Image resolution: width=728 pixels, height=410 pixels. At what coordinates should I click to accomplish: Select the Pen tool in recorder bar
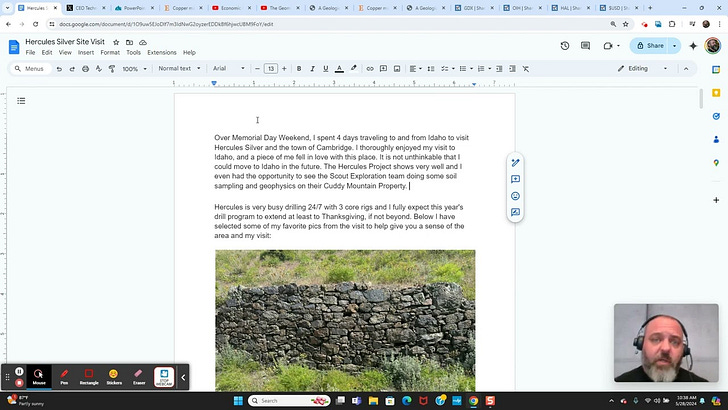64,377
